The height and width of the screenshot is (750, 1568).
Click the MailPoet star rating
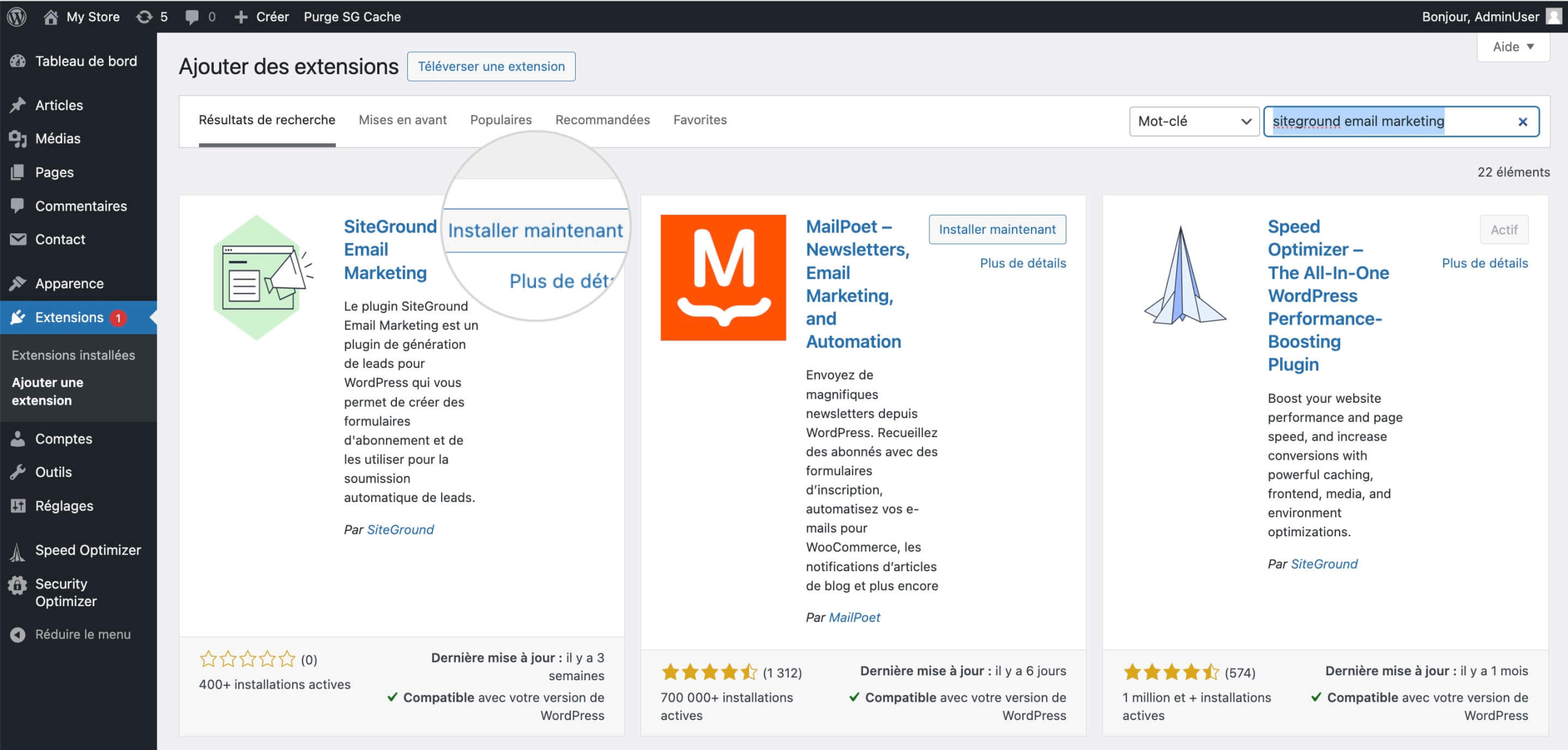click(x=709, y=672)
